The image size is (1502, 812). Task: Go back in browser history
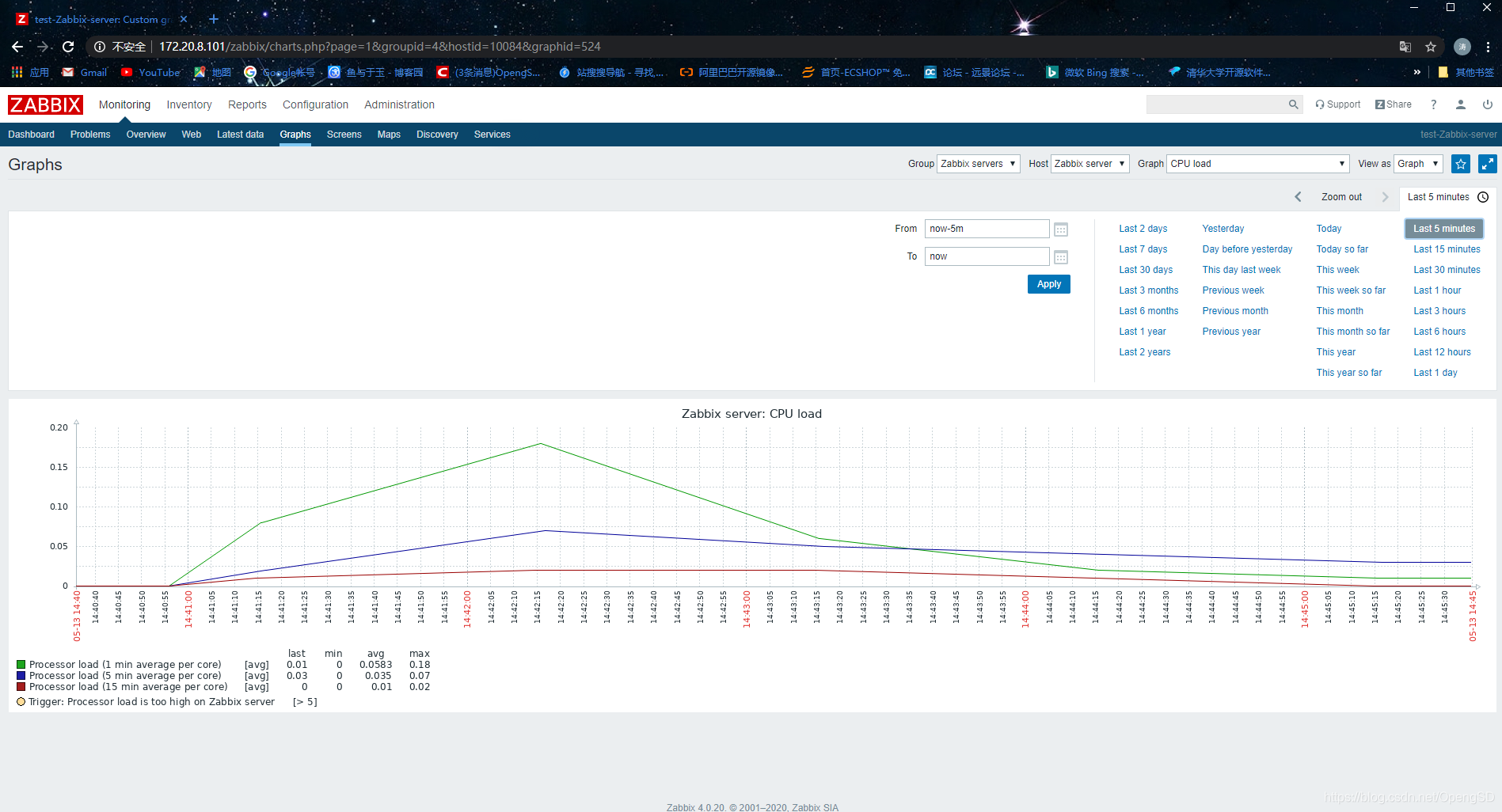click(x=17, y=47)
